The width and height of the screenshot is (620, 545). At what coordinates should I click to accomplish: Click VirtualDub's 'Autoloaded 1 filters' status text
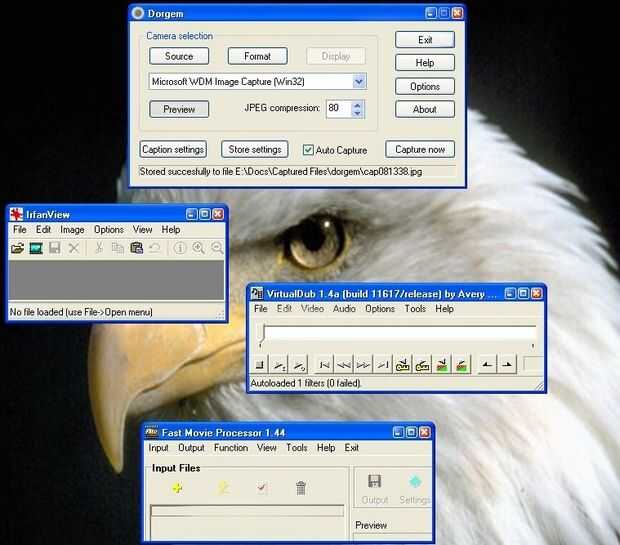[306, 383]
